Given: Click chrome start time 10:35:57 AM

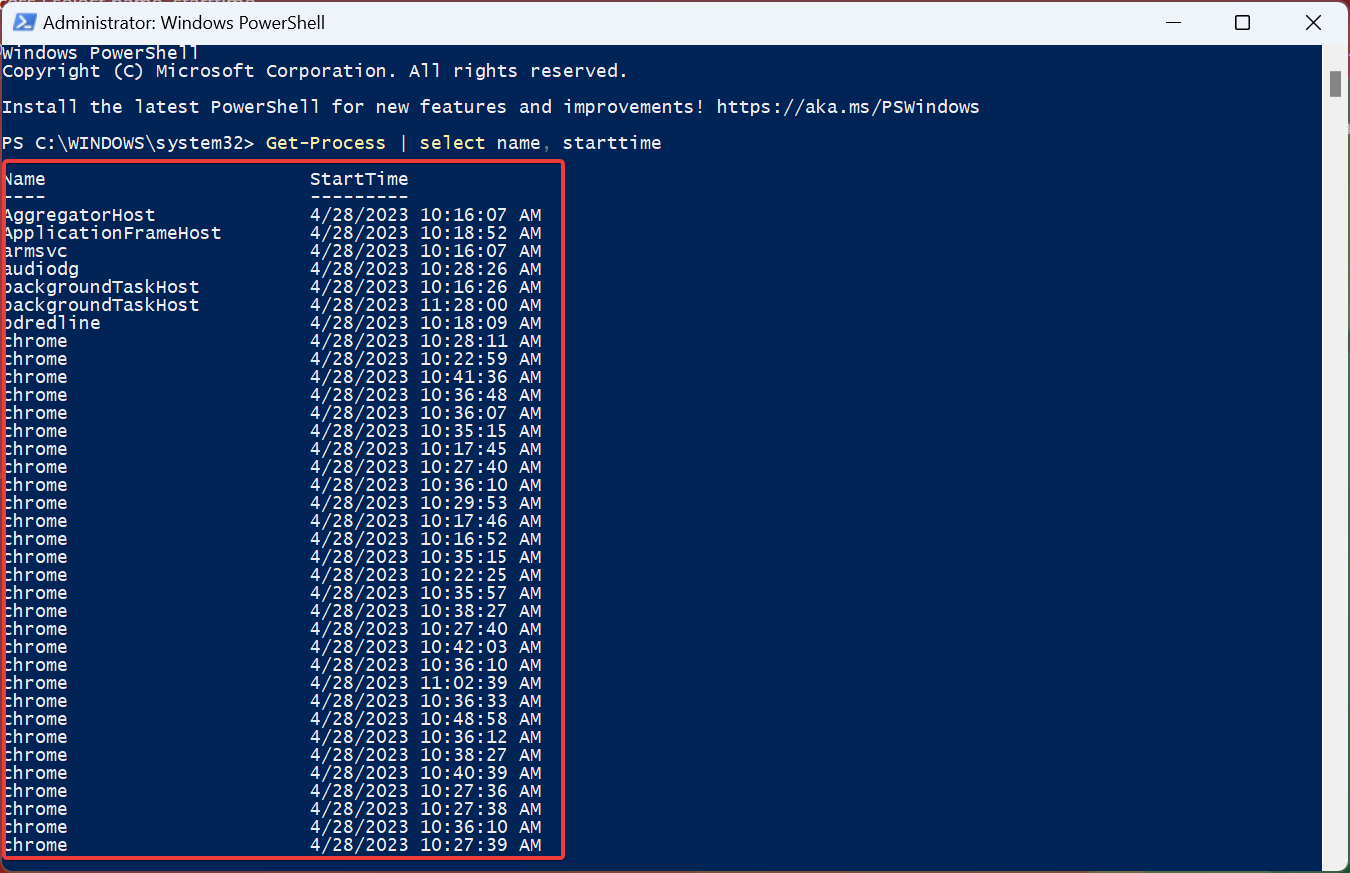Looking at the screenshot, I should (x=426, y=593).
